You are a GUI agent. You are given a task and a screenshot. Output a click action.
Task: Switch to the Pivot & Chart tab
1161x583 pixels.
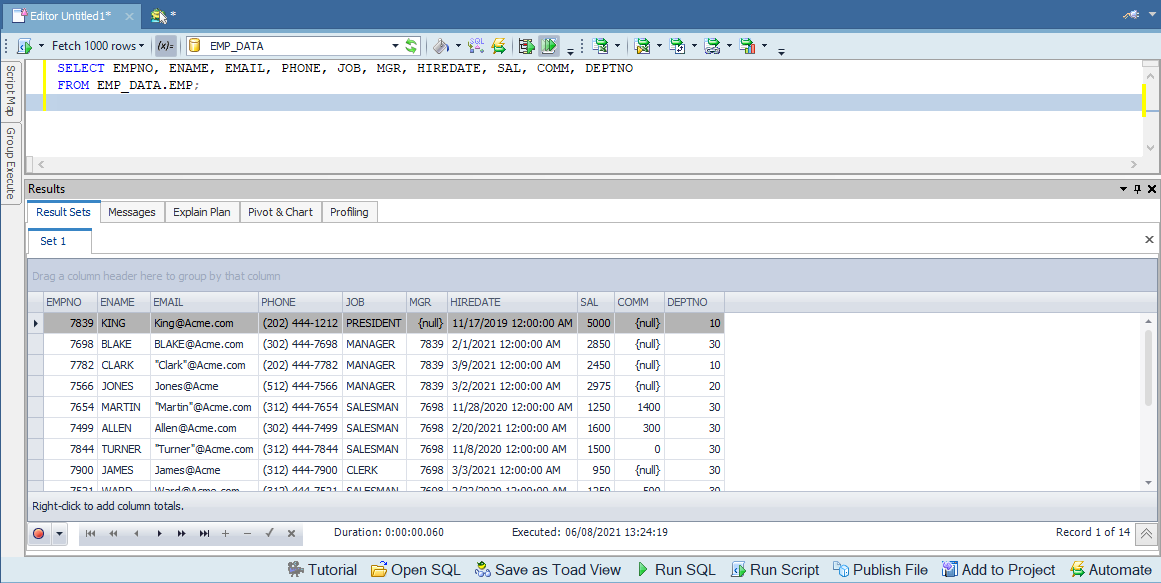pos(280,212)
